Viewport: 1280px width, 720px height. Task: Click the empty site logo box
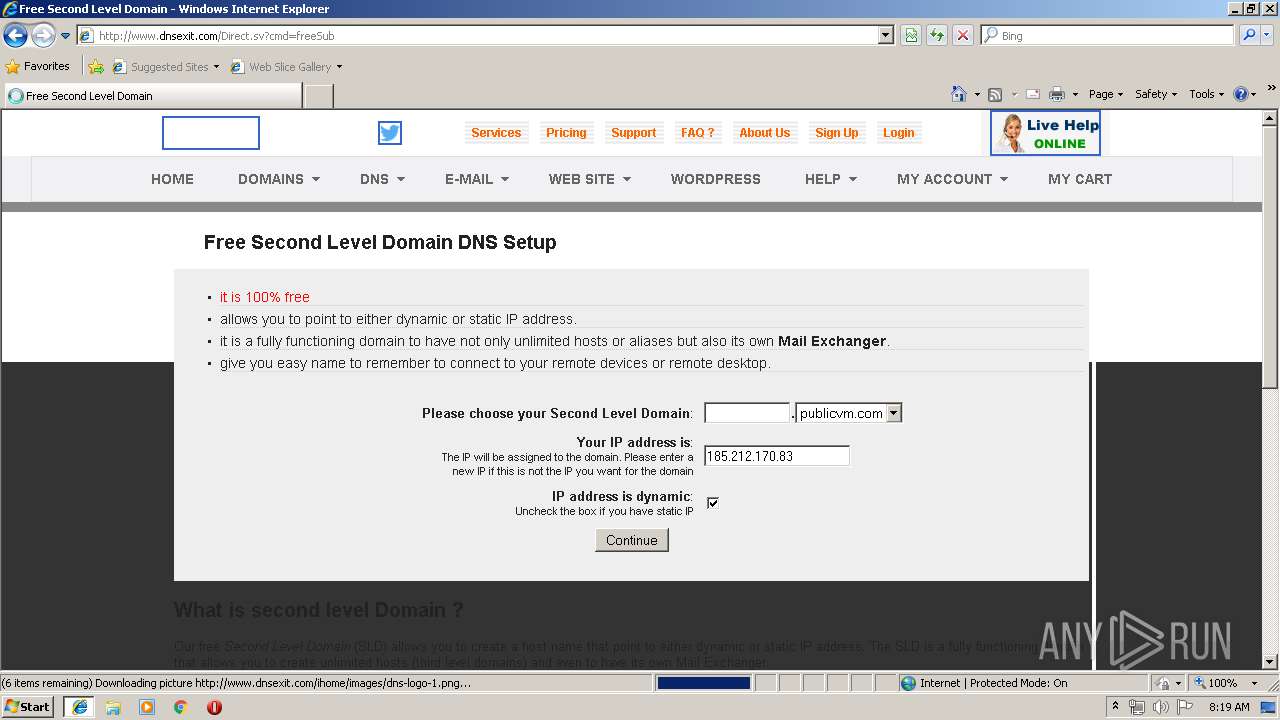click(211, 133)
